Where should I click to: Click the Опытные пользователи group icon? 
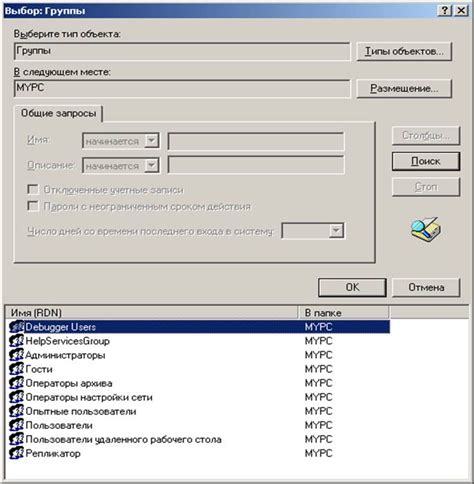(x=16, y=411)
